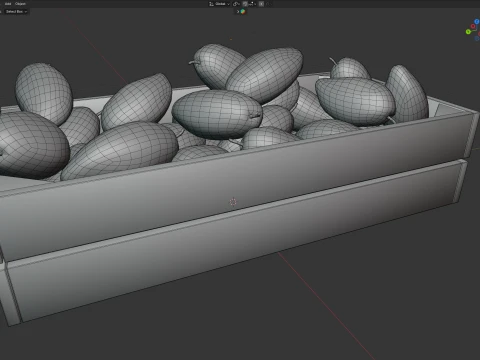Click the transform orientation axes icon
Viewport: 480px width, 360px height.
pos(211,4)
